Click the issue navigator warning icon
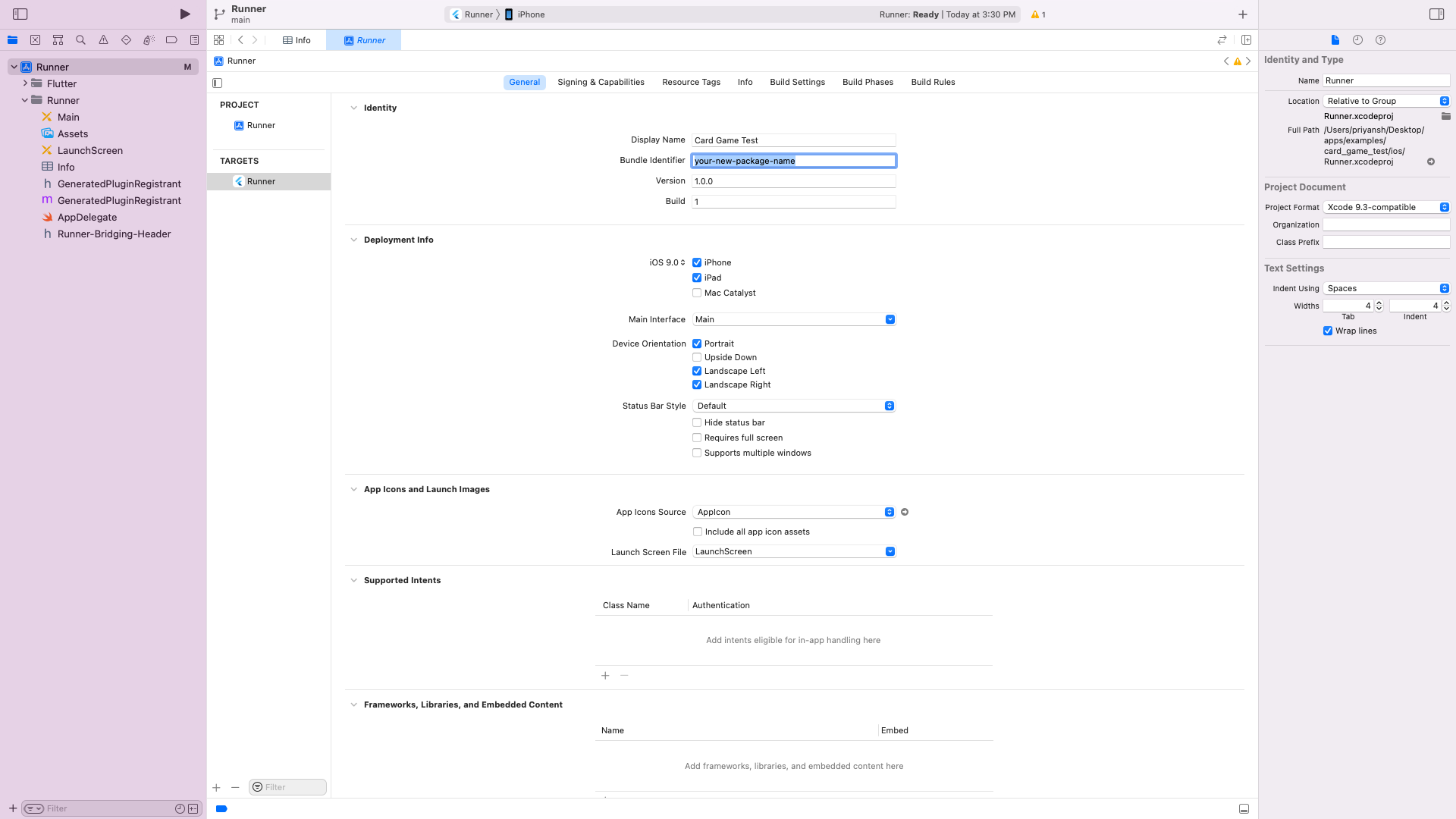 pyautogui.click(x=103, y=40)
